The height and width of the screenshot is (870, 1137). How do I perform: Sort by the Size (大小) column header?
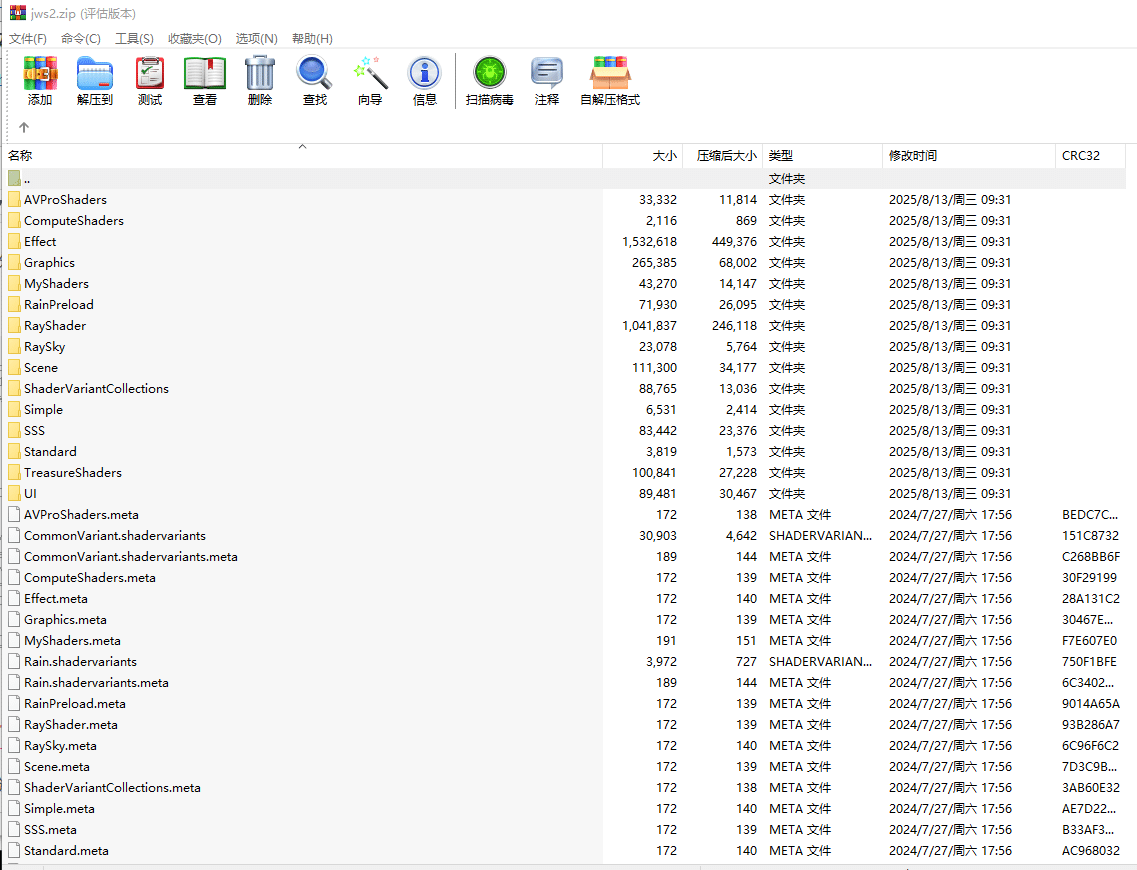point(664,156)
